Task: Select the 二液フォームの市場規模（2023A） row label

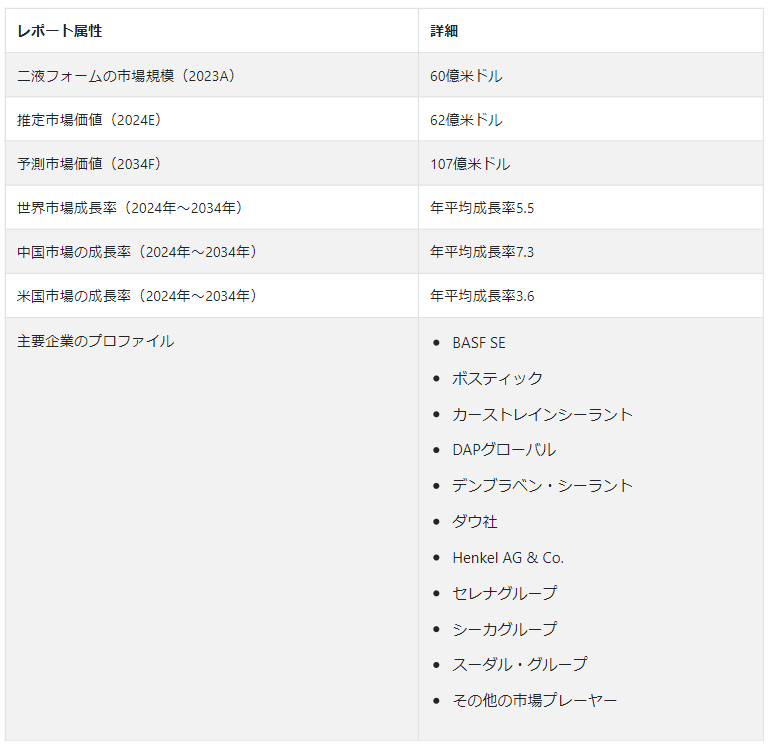Action: (x=127, y=75)
